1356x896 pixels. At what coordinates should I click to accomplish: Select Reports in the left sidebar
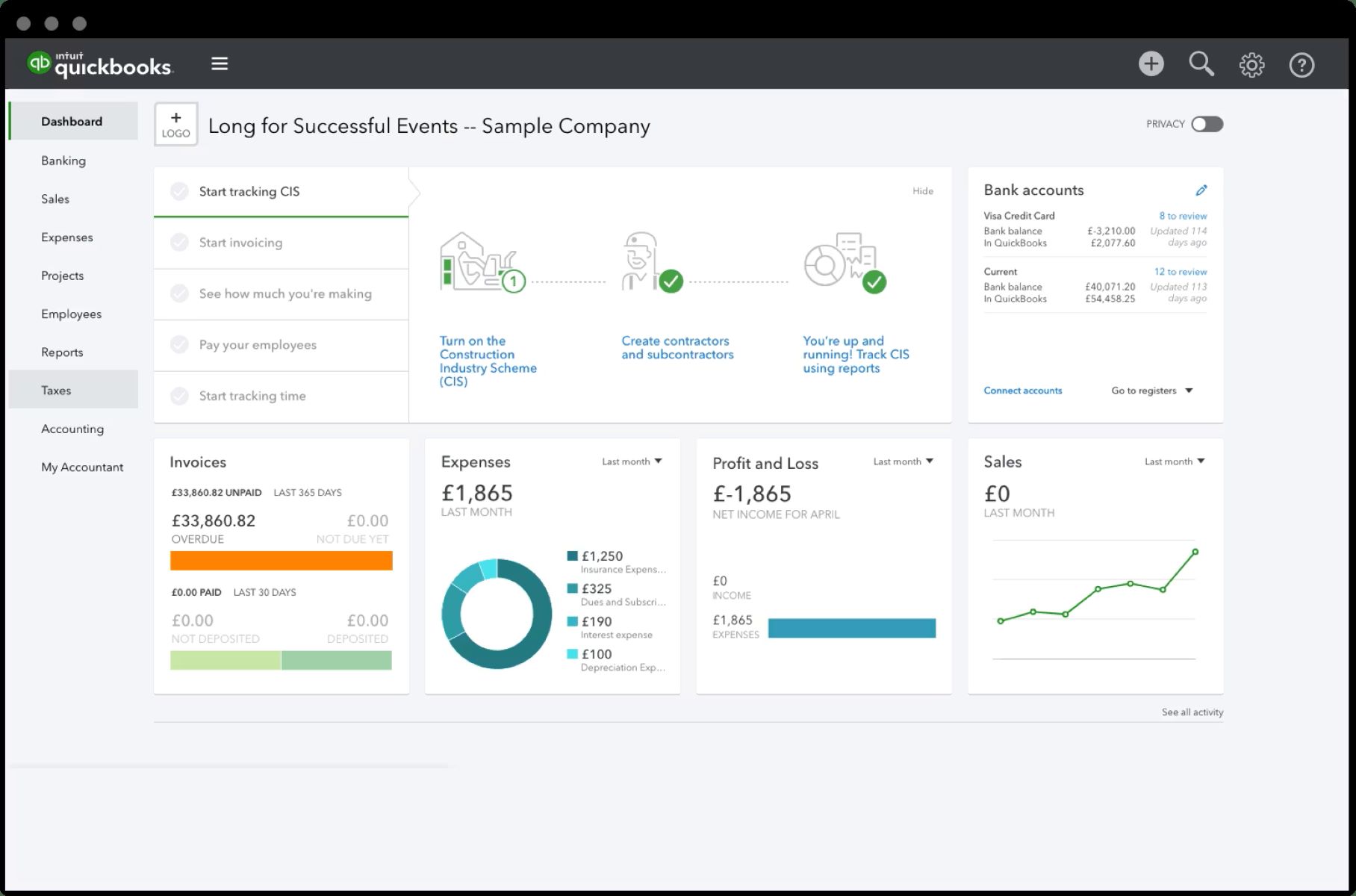click(62, 352)
